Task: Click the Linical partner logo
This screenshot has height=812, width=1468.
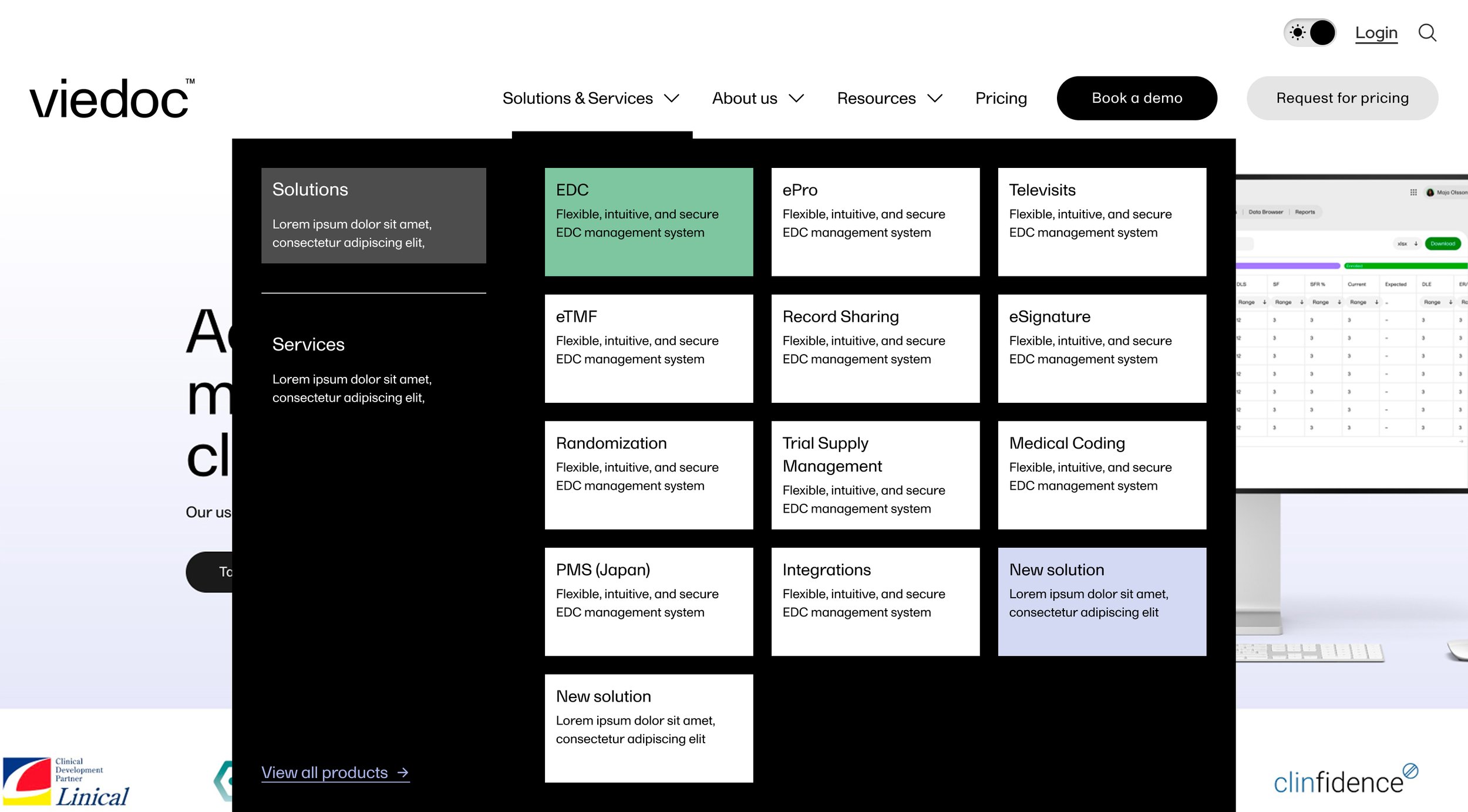Action: point(66,781)
